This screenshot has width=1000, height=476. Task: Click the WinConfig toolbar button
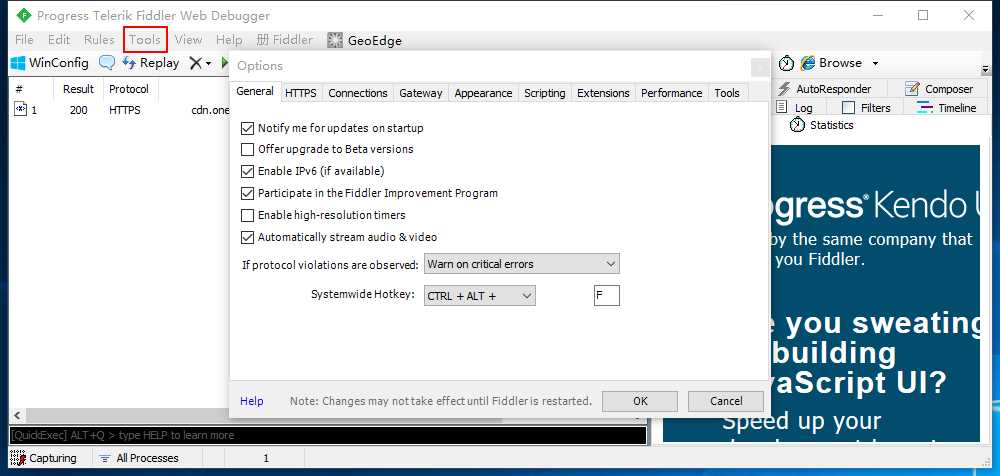[50, 63]
